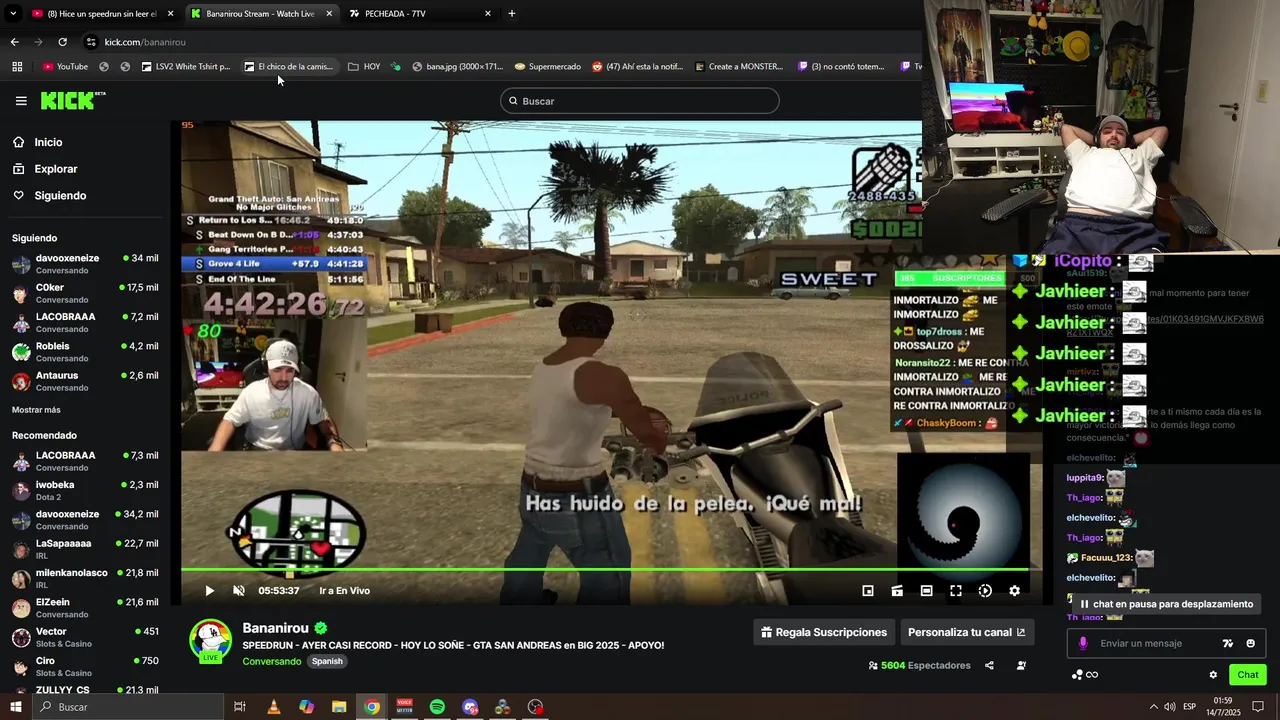Screen dimensions: 1280x720
Task: Toggle theater mode on the player
Action: (x=927, y=591)
